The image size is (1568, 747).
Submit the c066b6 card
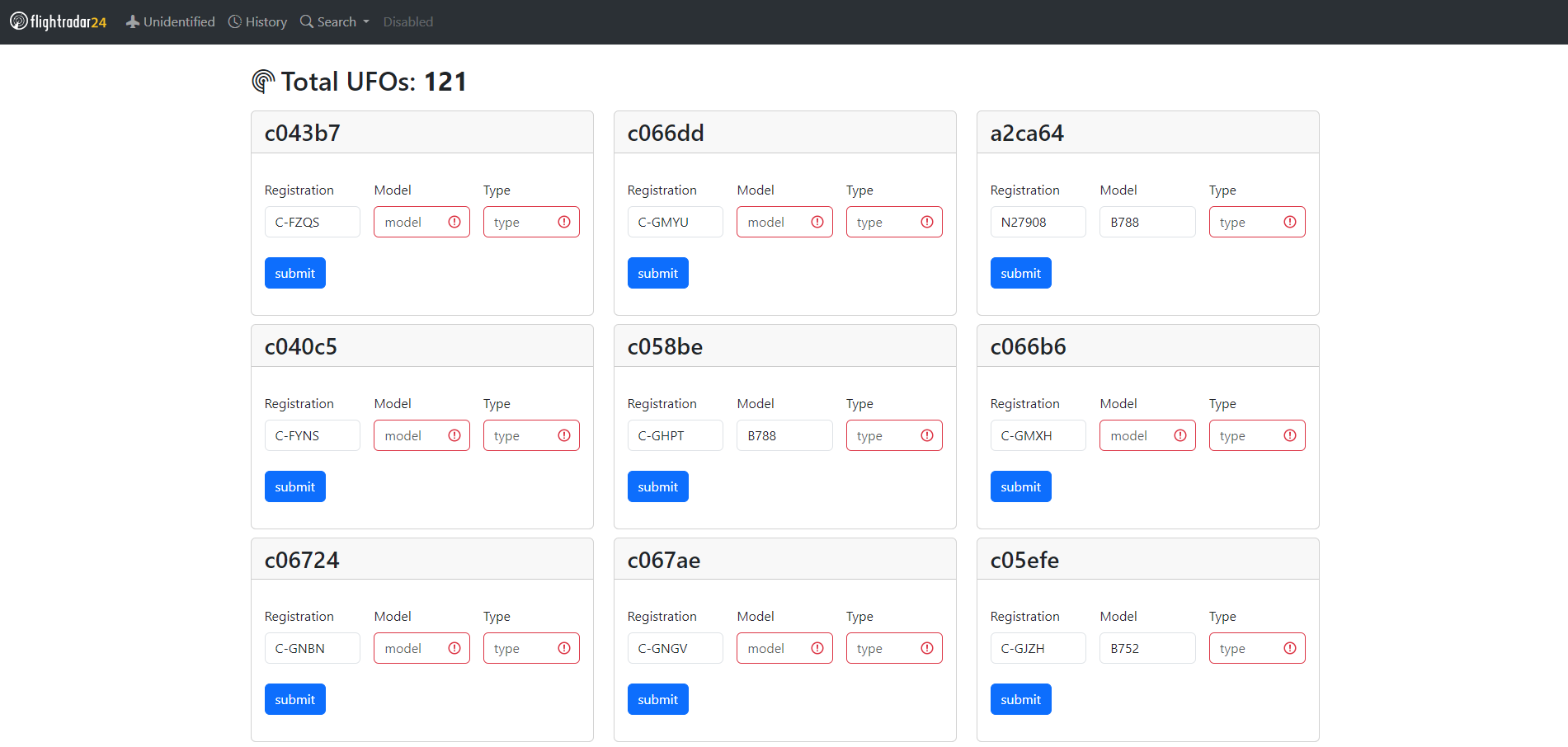1021,486
